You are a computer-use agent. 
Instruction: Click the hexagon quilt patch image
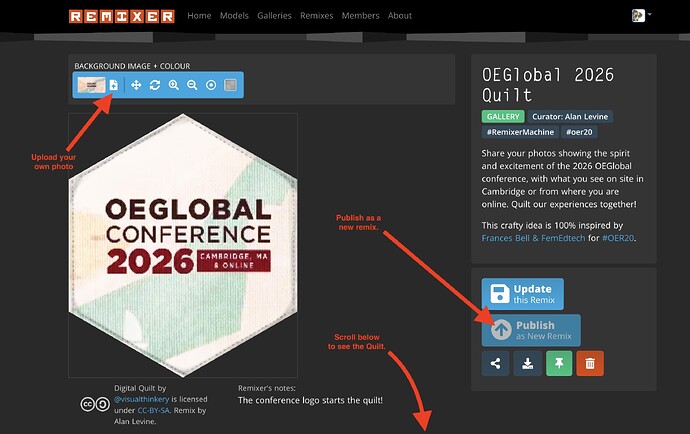[x=183, y=245]
